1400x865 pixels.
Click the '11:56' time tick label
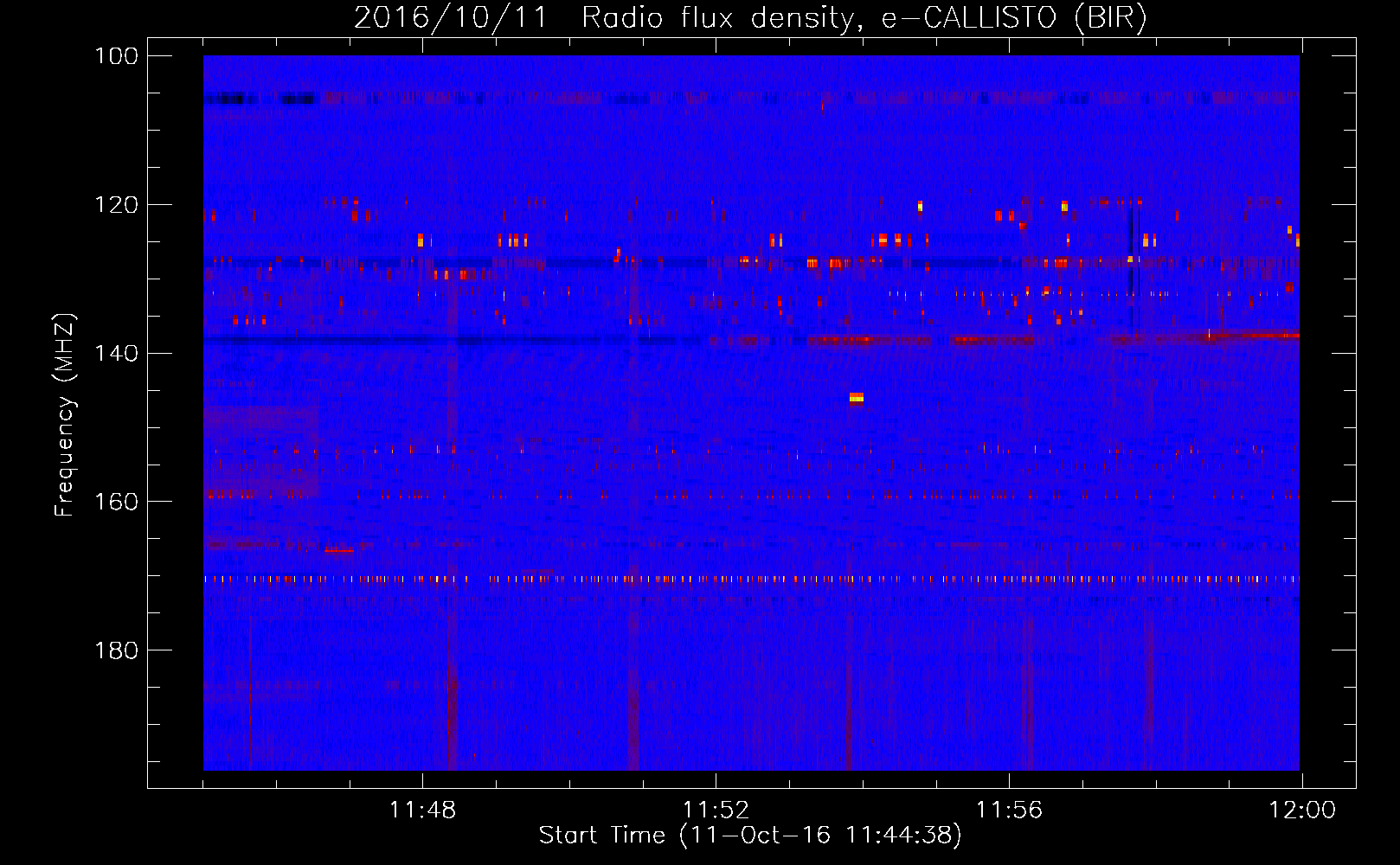1009,811
